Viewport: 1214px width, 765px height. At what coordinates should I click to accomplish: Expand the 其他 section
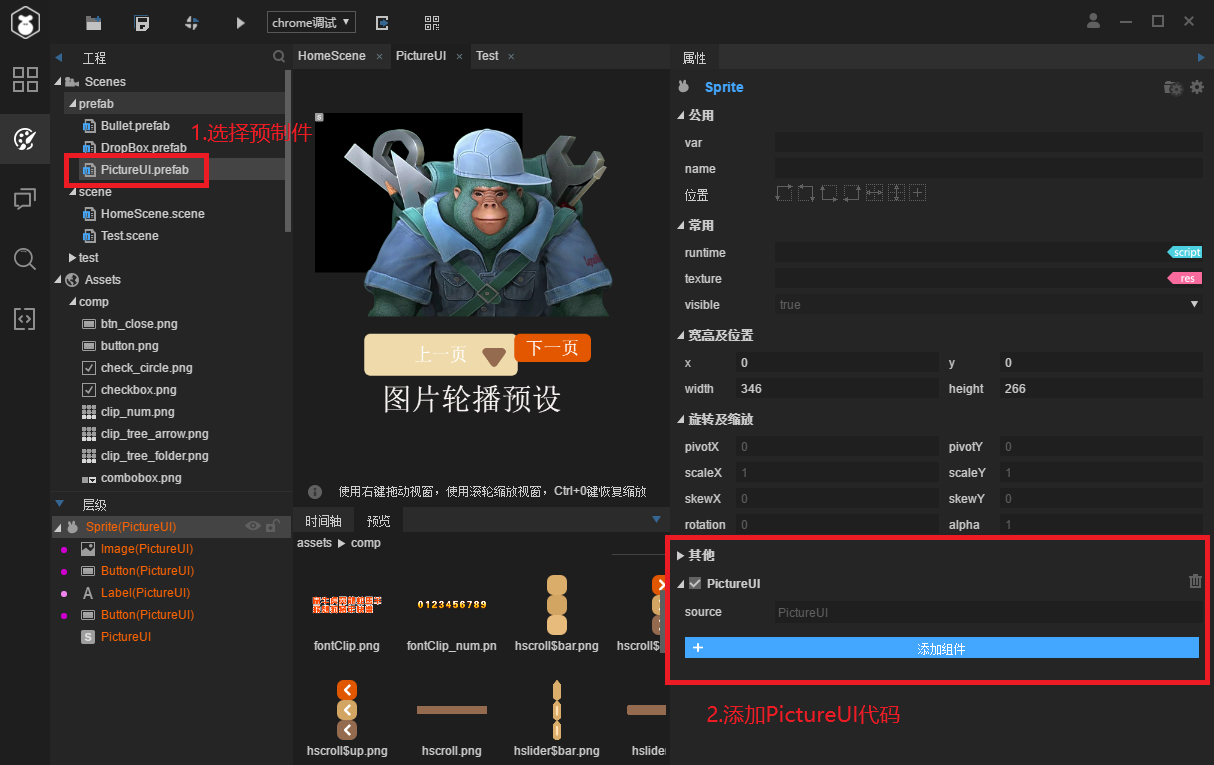point(681,555)
